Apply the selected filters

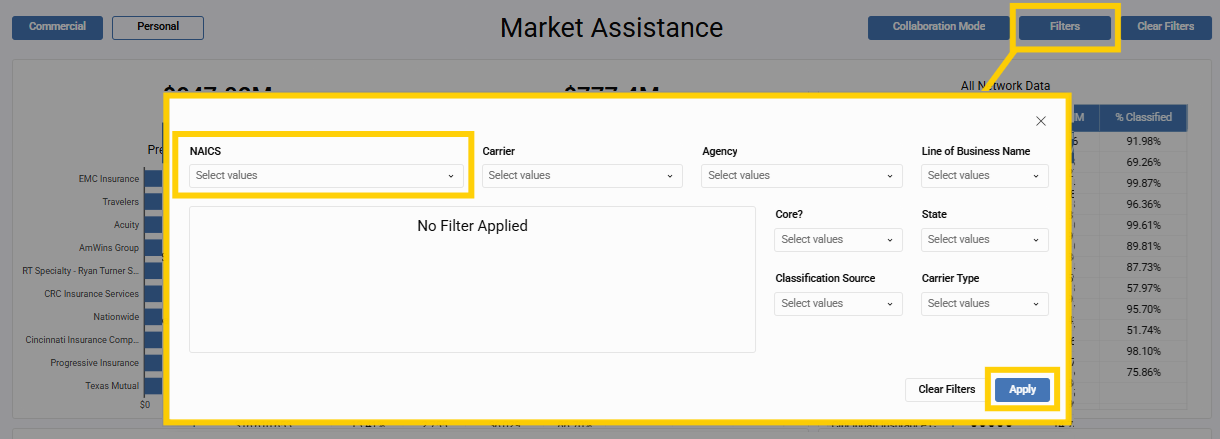point(1022,389)
